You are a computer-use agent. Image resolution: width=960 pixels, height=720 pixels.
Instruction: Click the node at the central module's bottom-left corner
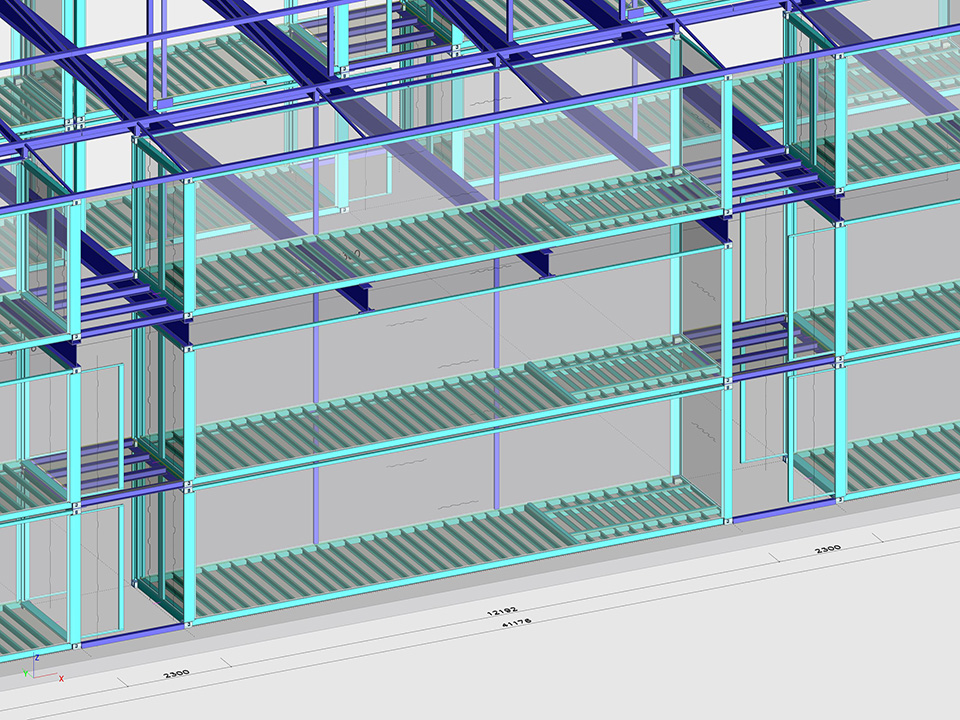pos(189,624)
